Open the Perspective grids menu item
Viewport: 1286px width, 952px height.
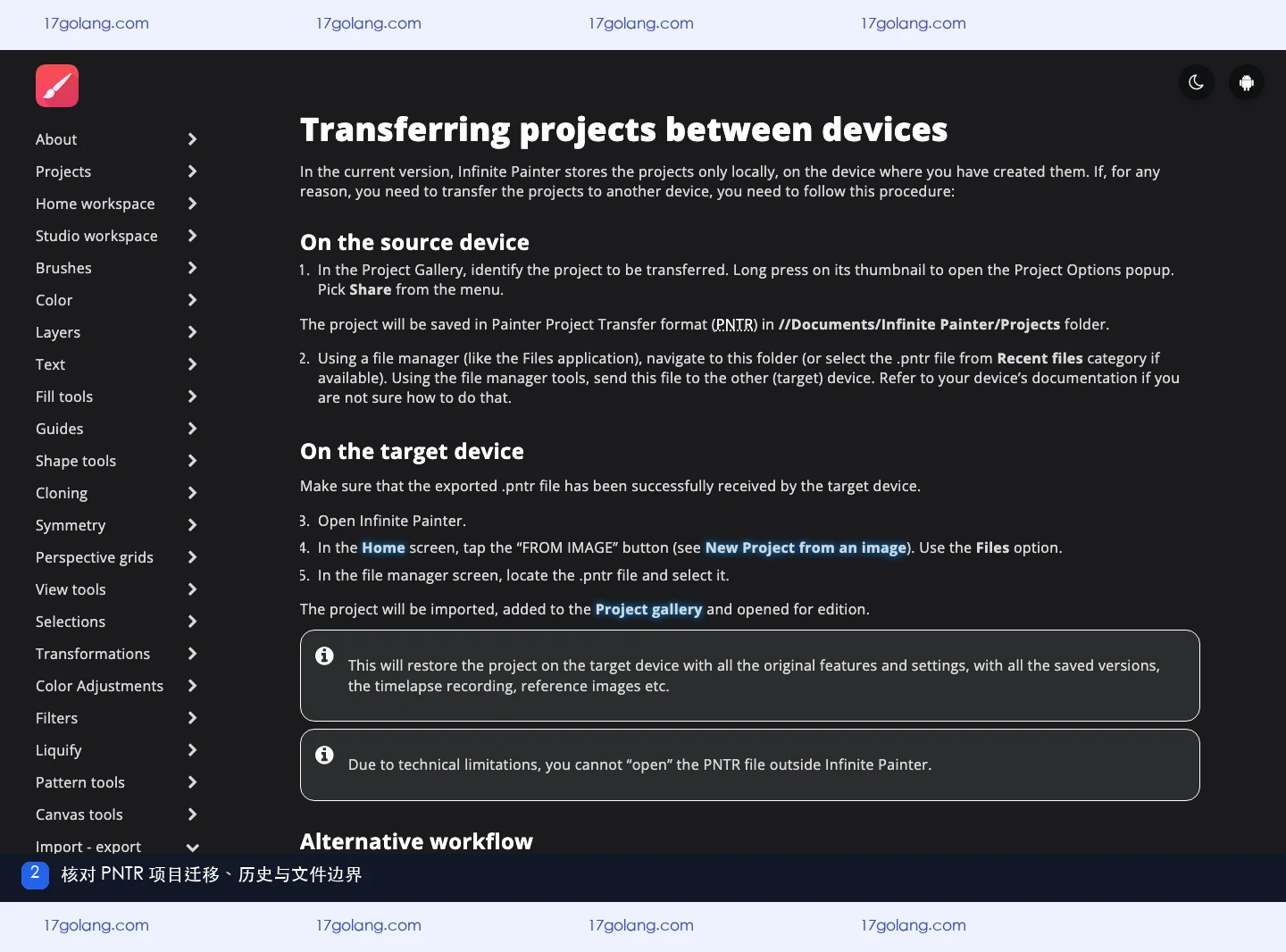coord(95,557)
